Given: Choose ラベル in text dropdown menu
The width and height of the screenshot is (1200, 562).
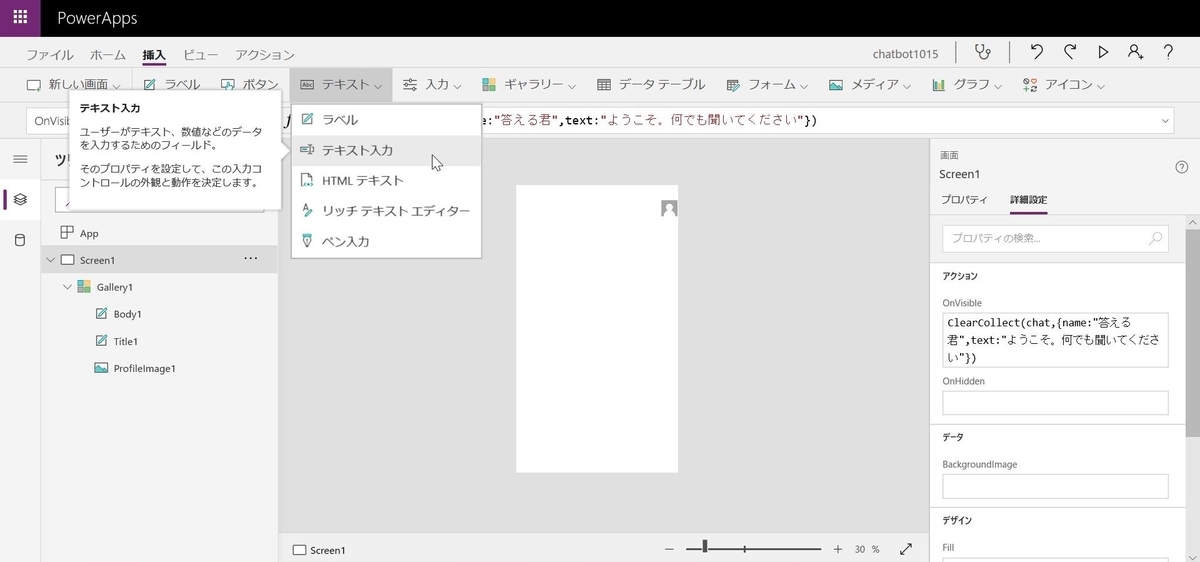Looking at the screenshot, I should [x=386, y=119].
